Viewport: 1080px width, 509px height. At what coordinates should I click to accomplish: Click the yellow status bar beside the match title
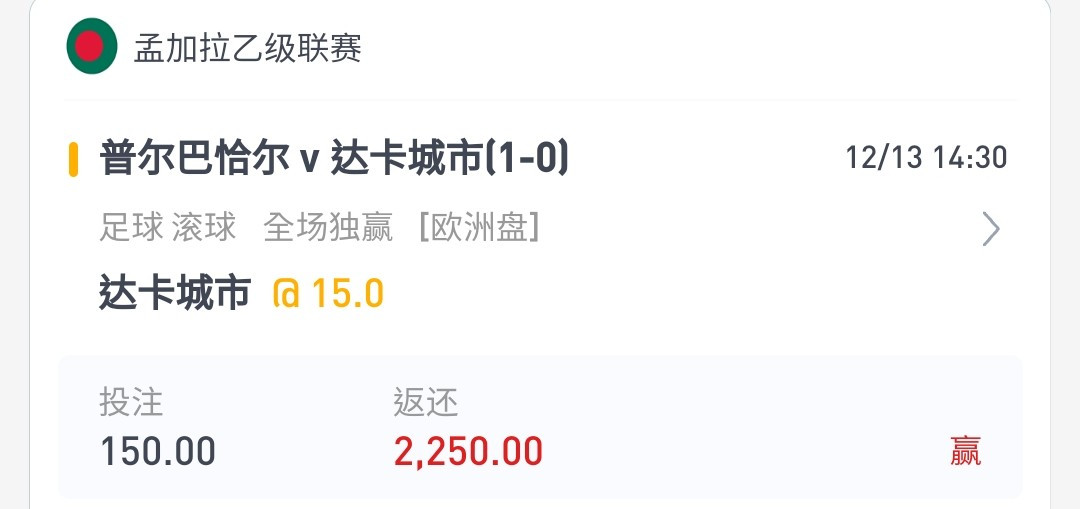click(73, 160)
